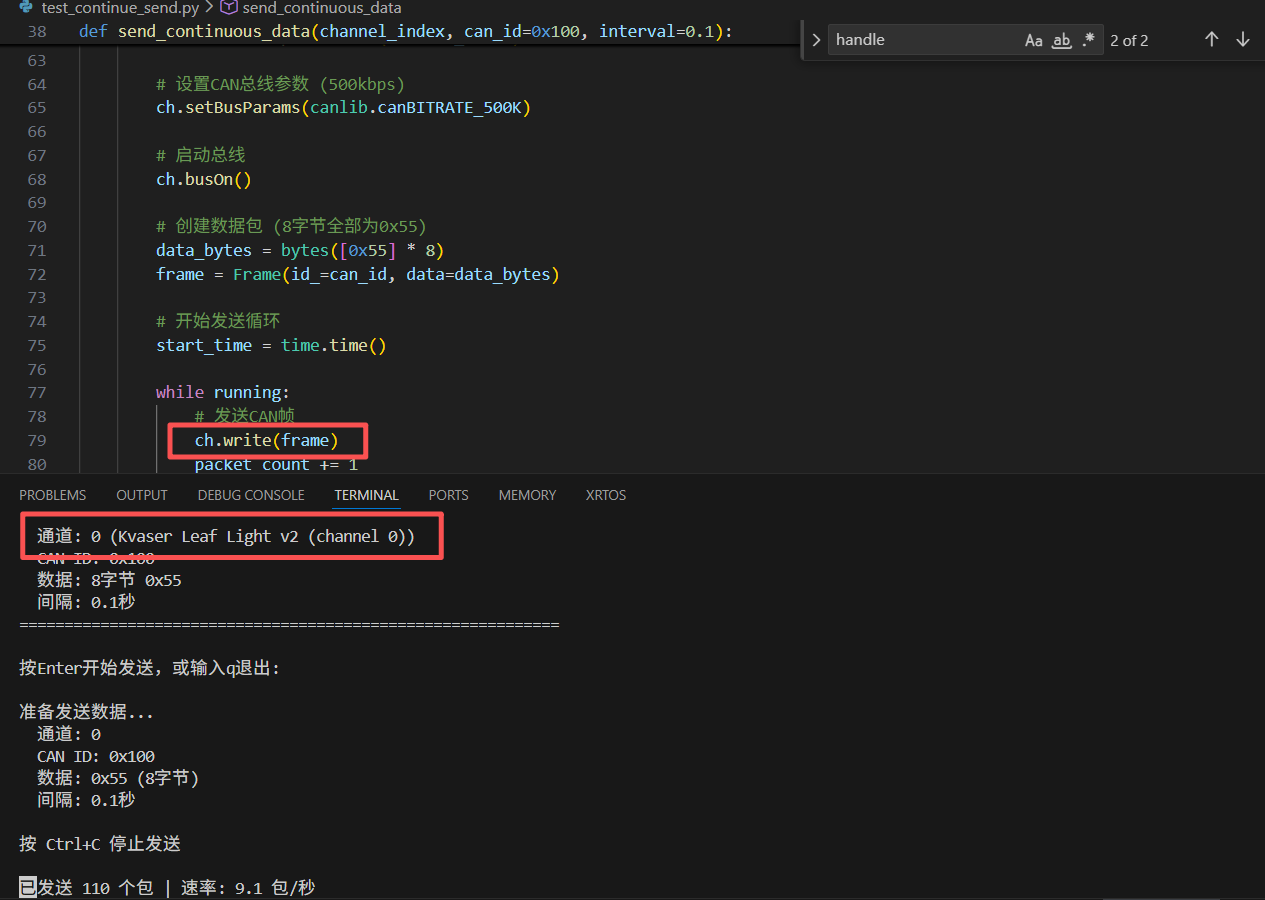This screenshot has height=900, width=1265.
Task: Click the Python file icon in breadcrumb
Action: click(27, 8)
